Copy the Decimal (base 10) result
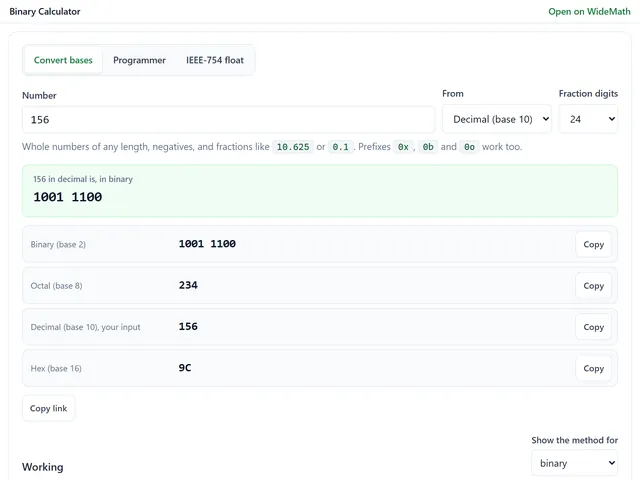The width and height of the screenshot is (640, 480). tap(593, 327)
